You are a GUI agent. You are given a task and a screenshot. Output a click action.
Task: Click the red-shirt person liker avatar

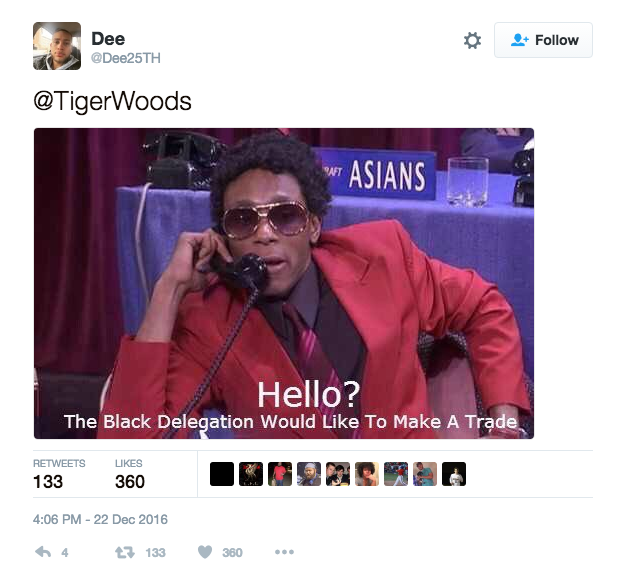coord(280,474)
